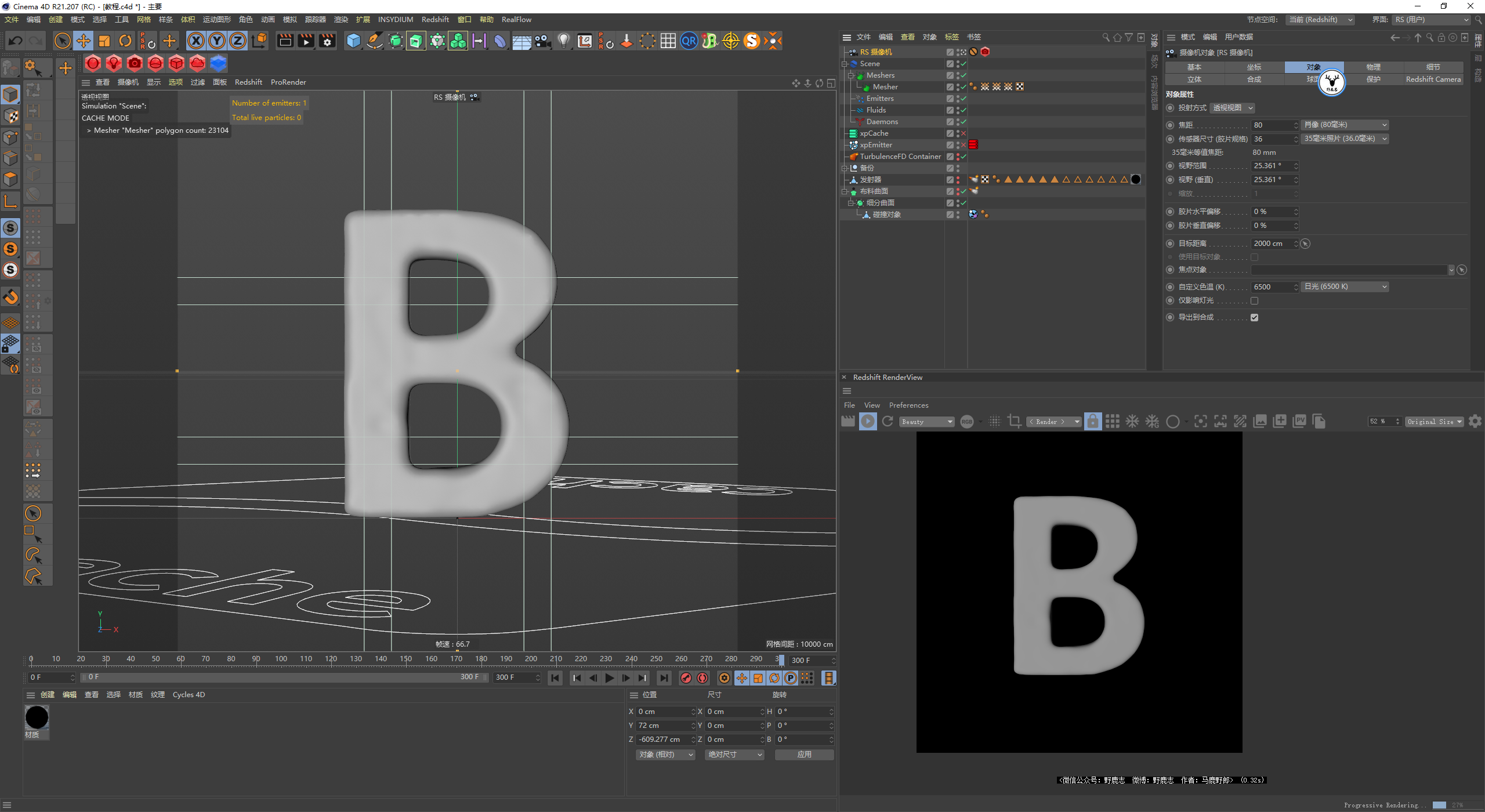This screenshot has width=1485, height=812.
Task: Click the light bulb object icon
Action: tap(563, 41)
